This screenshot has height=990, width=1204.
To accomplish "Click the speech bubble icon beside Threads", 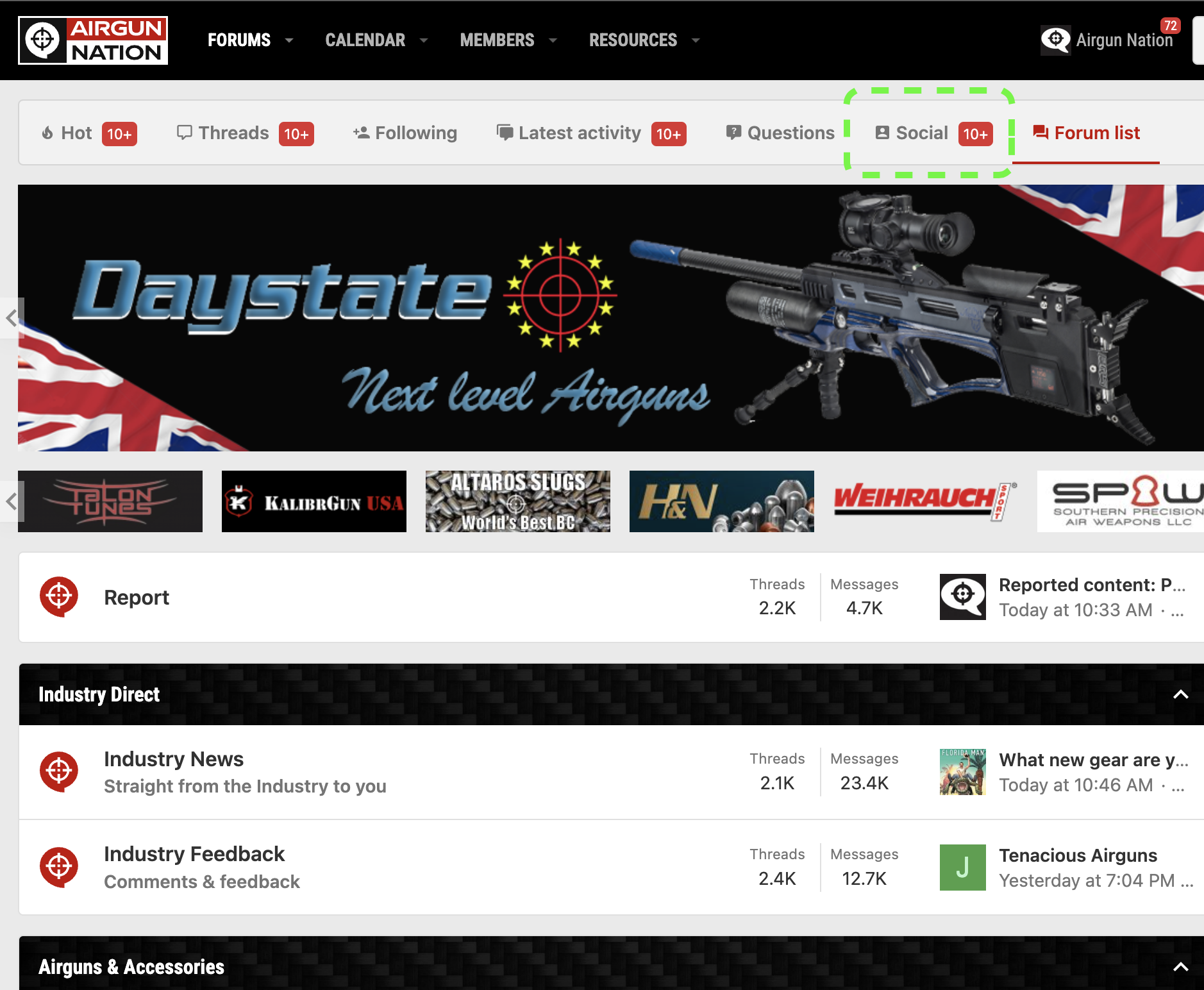I will [184, 133].
